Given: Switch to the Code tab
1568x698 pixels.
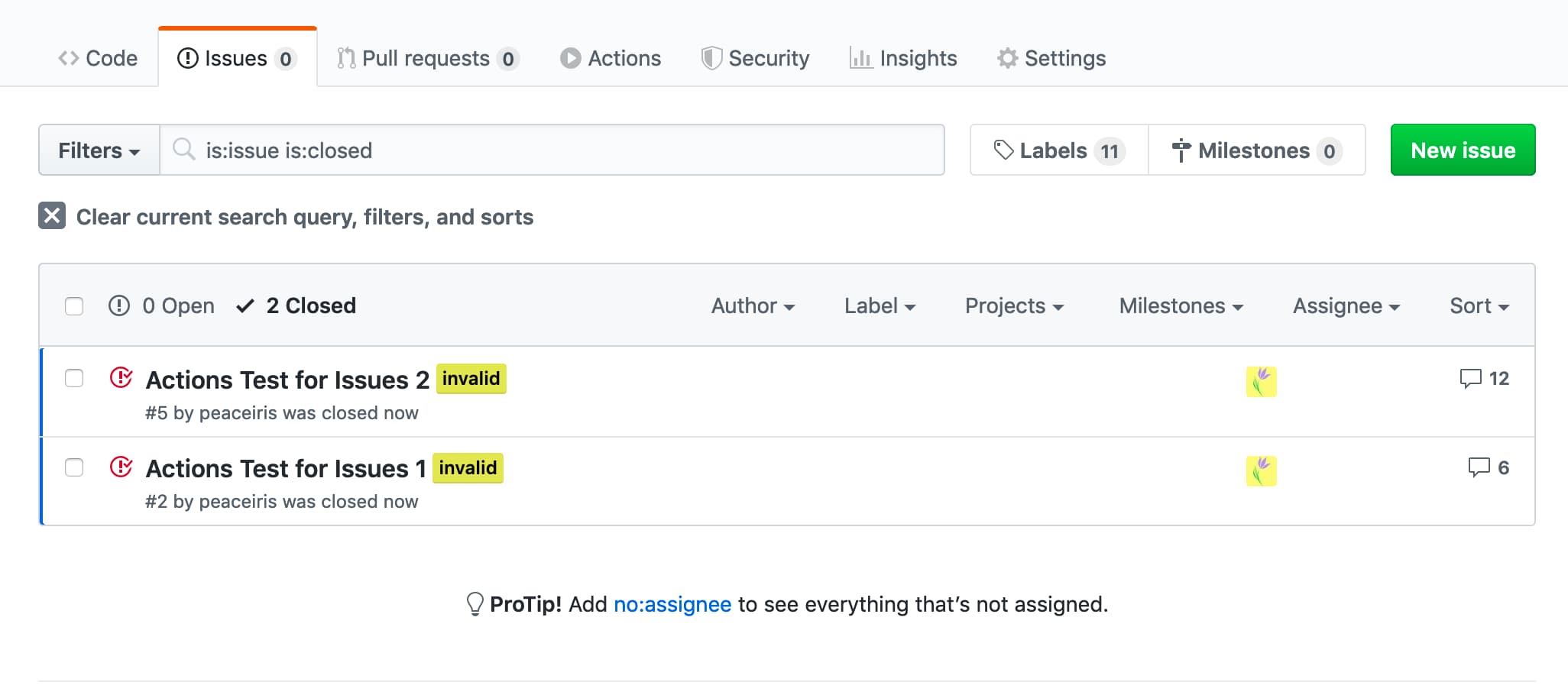Looking at the screenshot, I should pyautogui.click(x=98, y=57).
